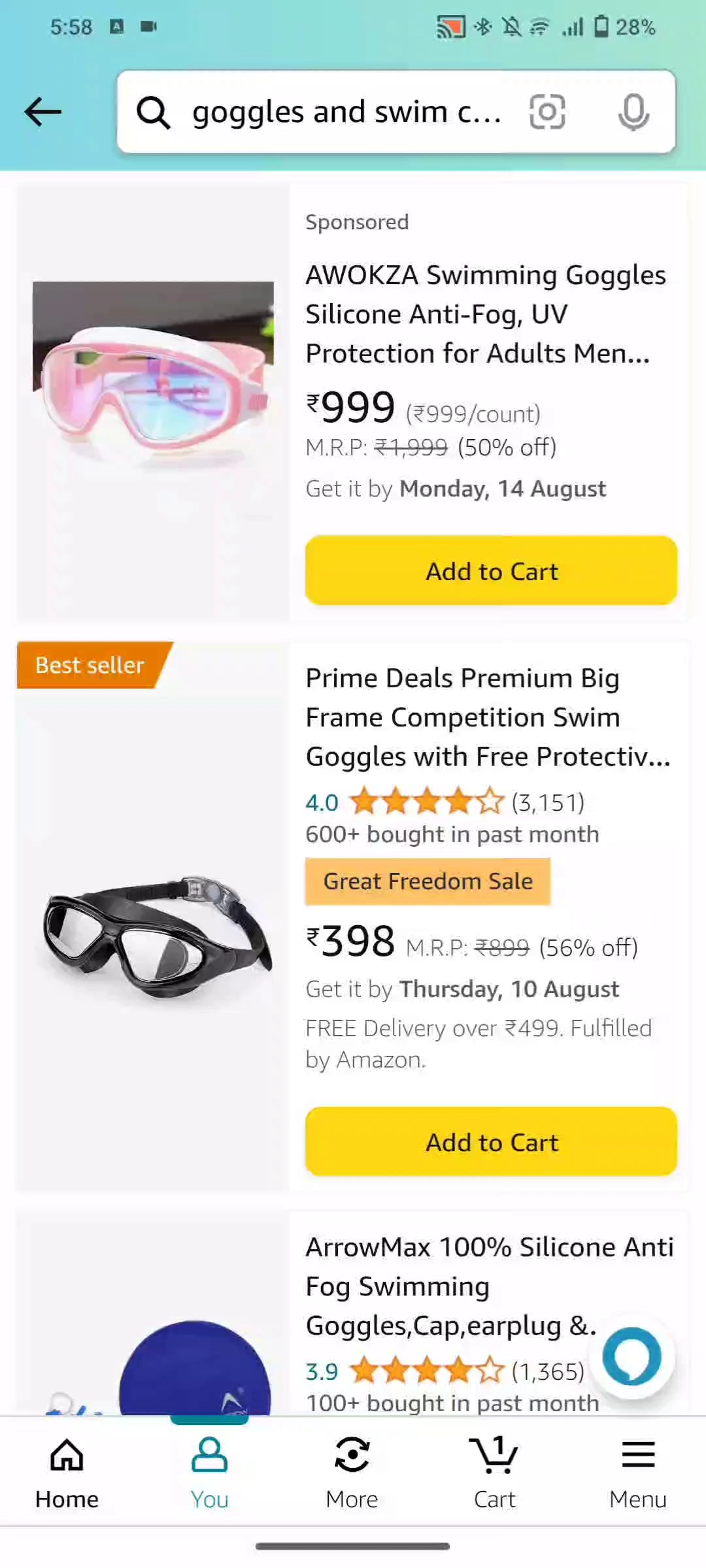Go to the Home tab
This screenshot has height=1568, width=706.
pos(67,1472)
